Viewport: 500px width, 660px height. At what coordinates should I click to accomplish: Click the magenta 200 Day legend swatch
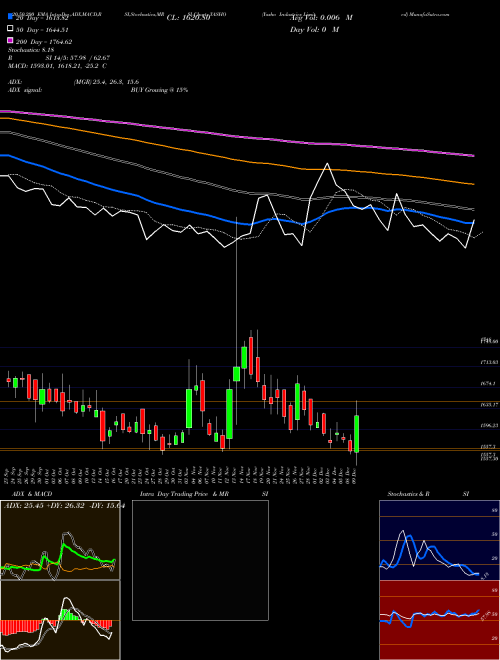[x=10, y=41]
